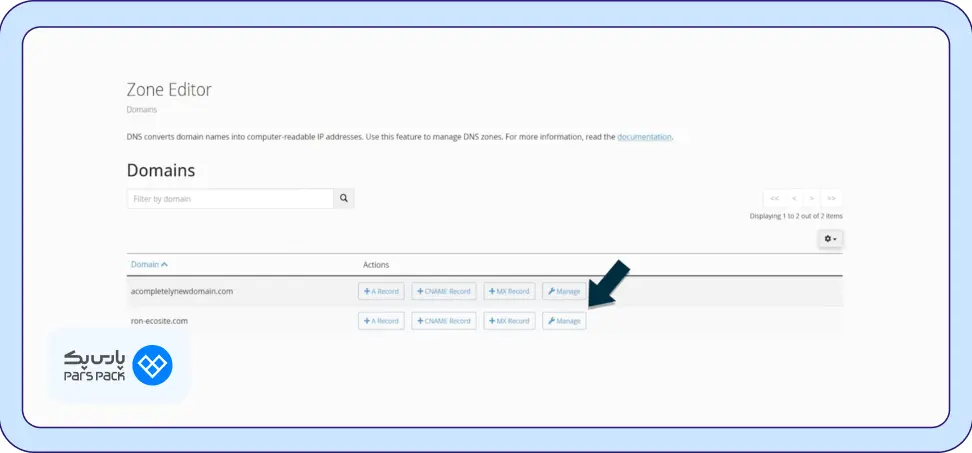
Task: Click Manage for ron-ecosite.com
Action: tap(564, 321)
